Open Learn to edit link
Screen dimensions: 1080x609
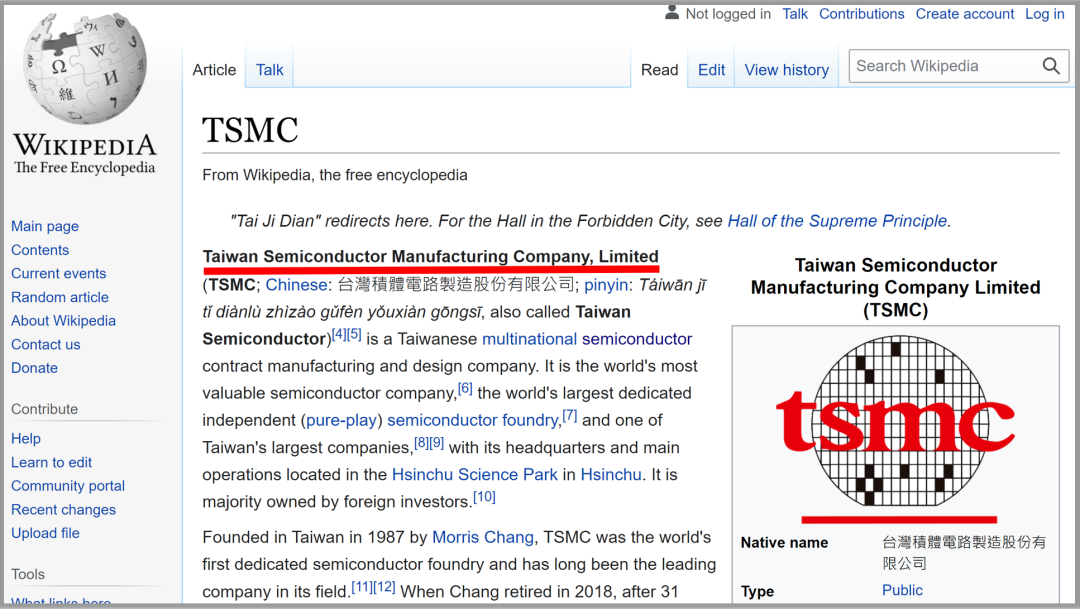coord(52,462)
